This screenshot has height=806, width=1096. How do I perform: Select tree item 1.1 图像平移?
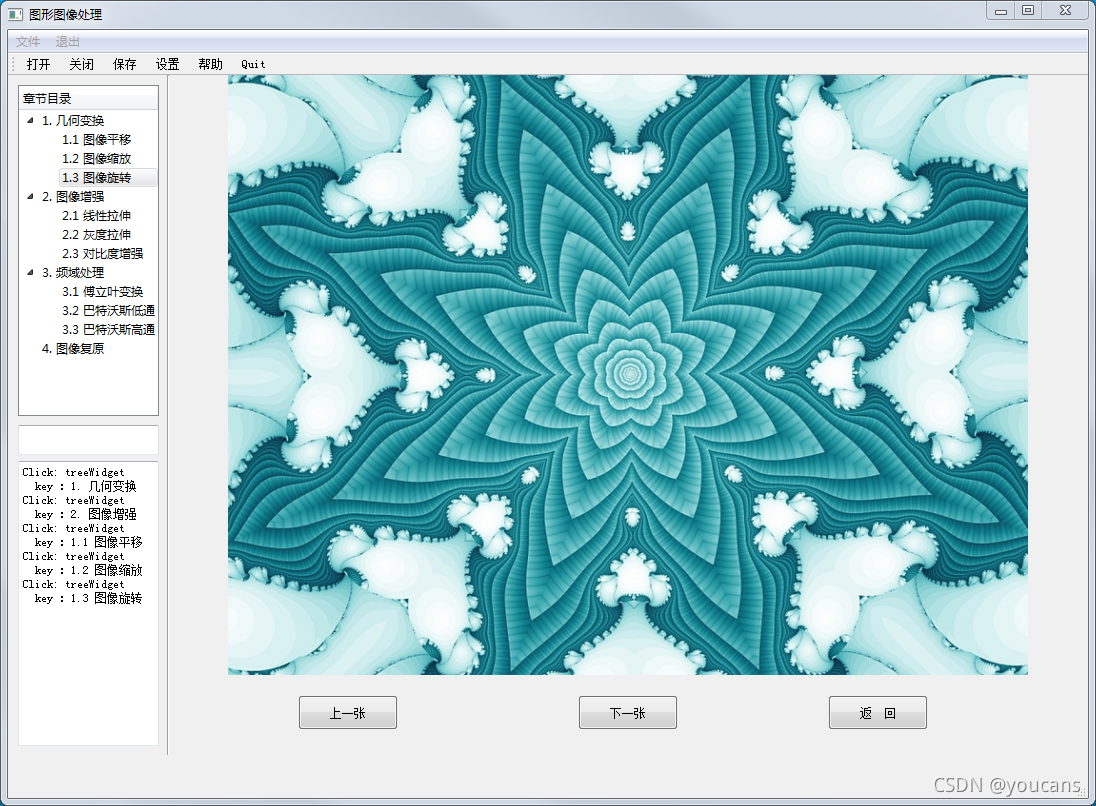[96, 140]
